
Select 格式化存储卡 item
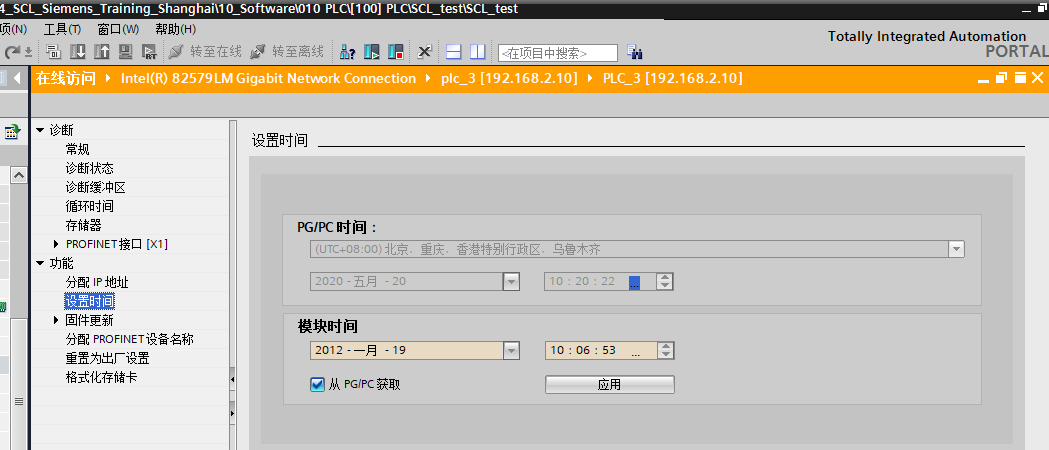tap(102, 377)
